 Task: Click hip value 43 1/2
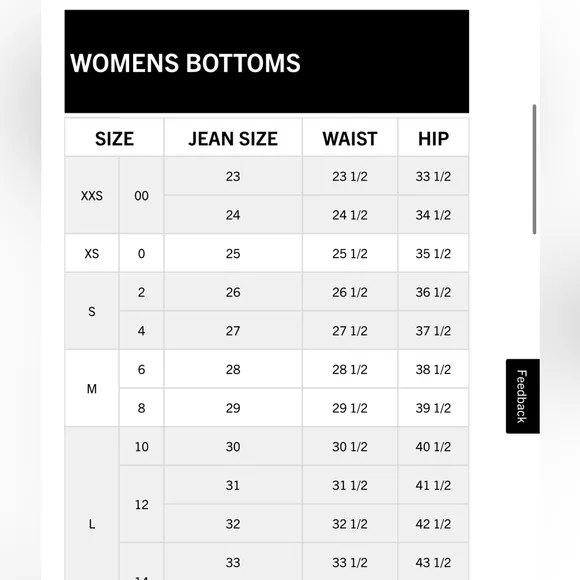[x=433, y=562]
